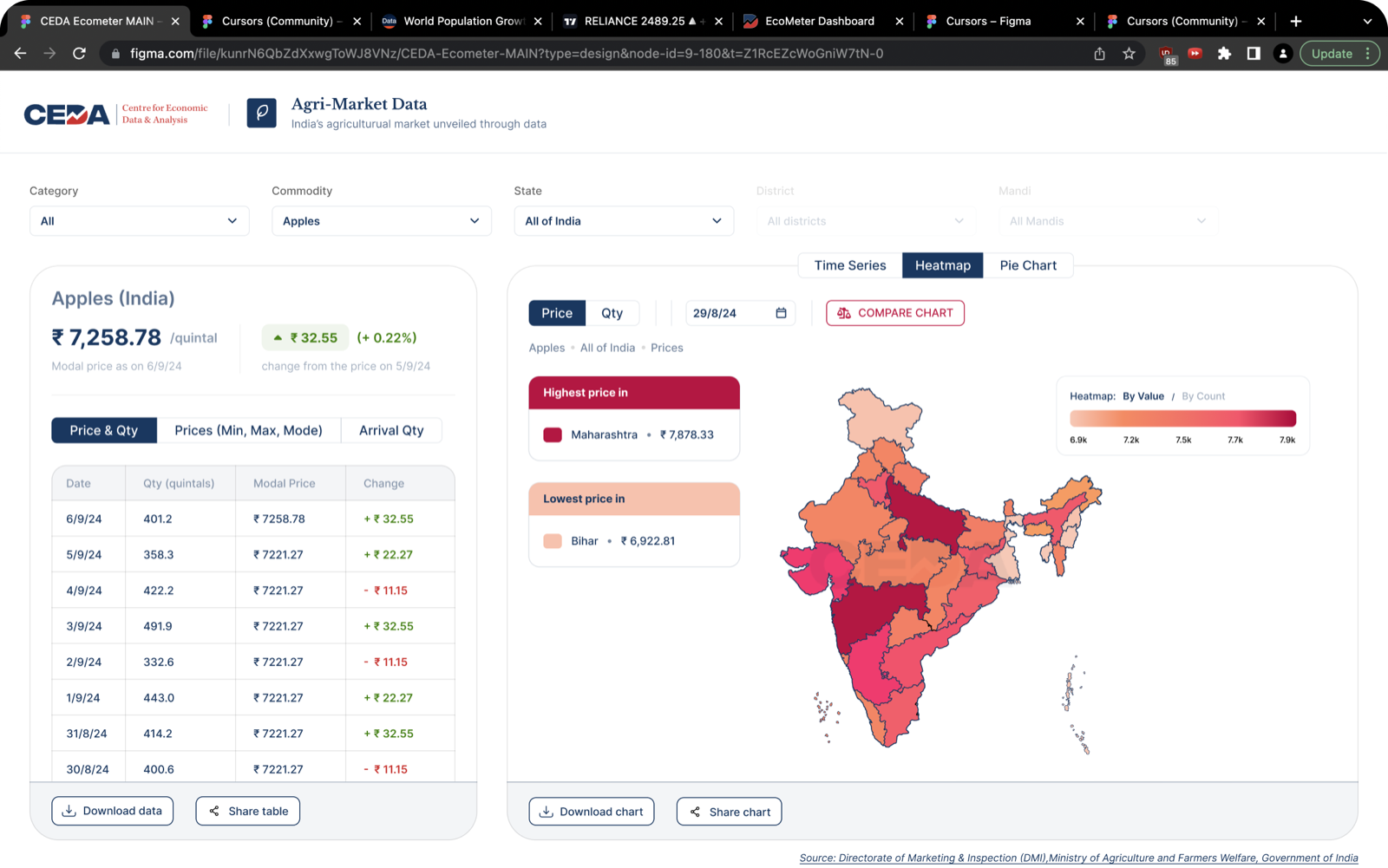Click the browser address bar URL

[507, 54]
